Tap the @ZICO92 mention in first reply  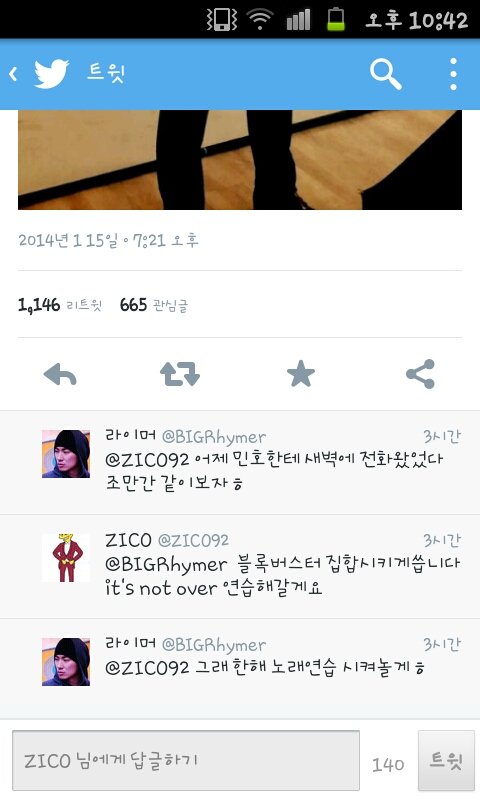click(147, 460)
